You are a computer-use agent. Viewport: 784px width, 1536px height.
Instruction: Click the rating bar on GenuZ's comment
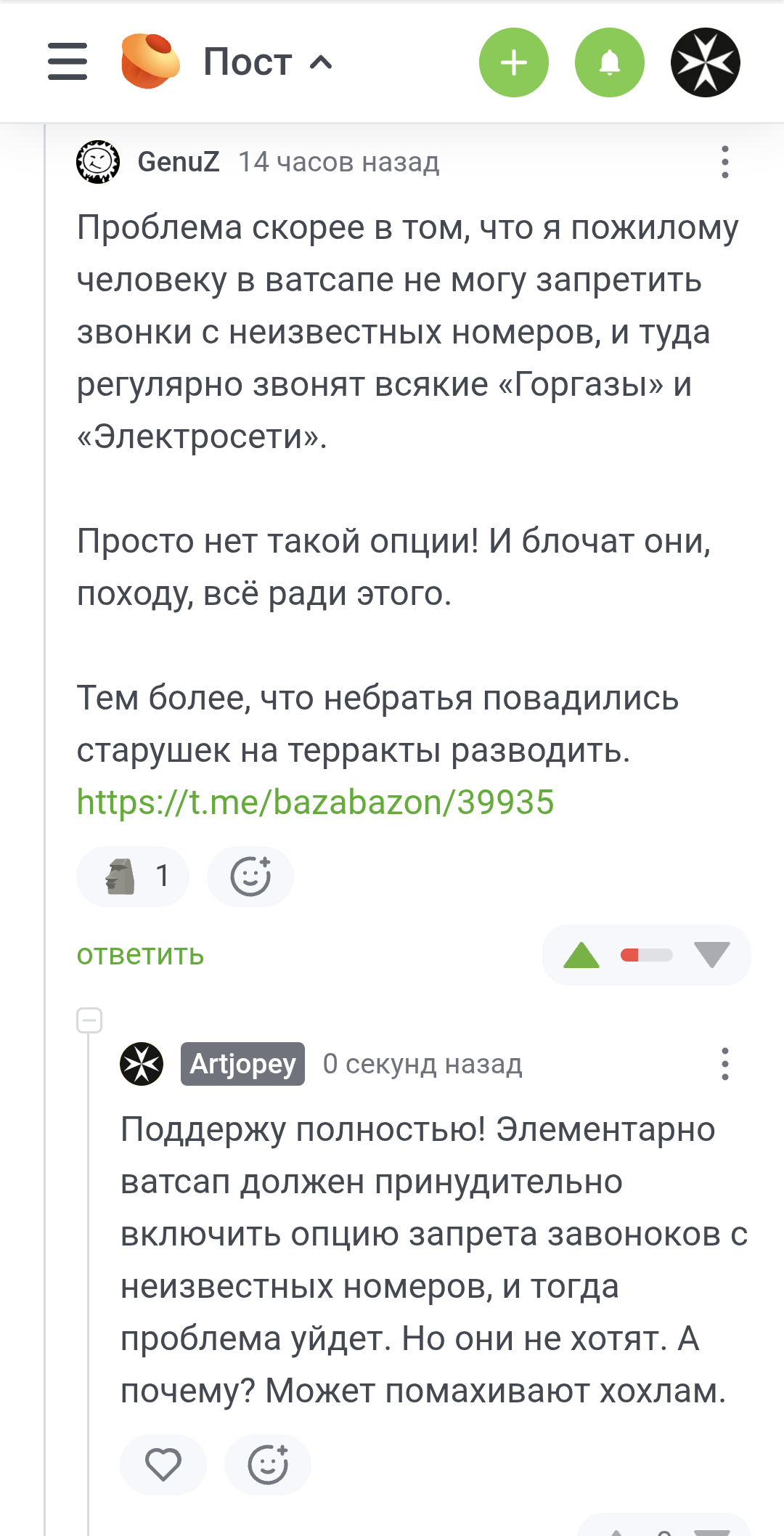tap(646, 955)
